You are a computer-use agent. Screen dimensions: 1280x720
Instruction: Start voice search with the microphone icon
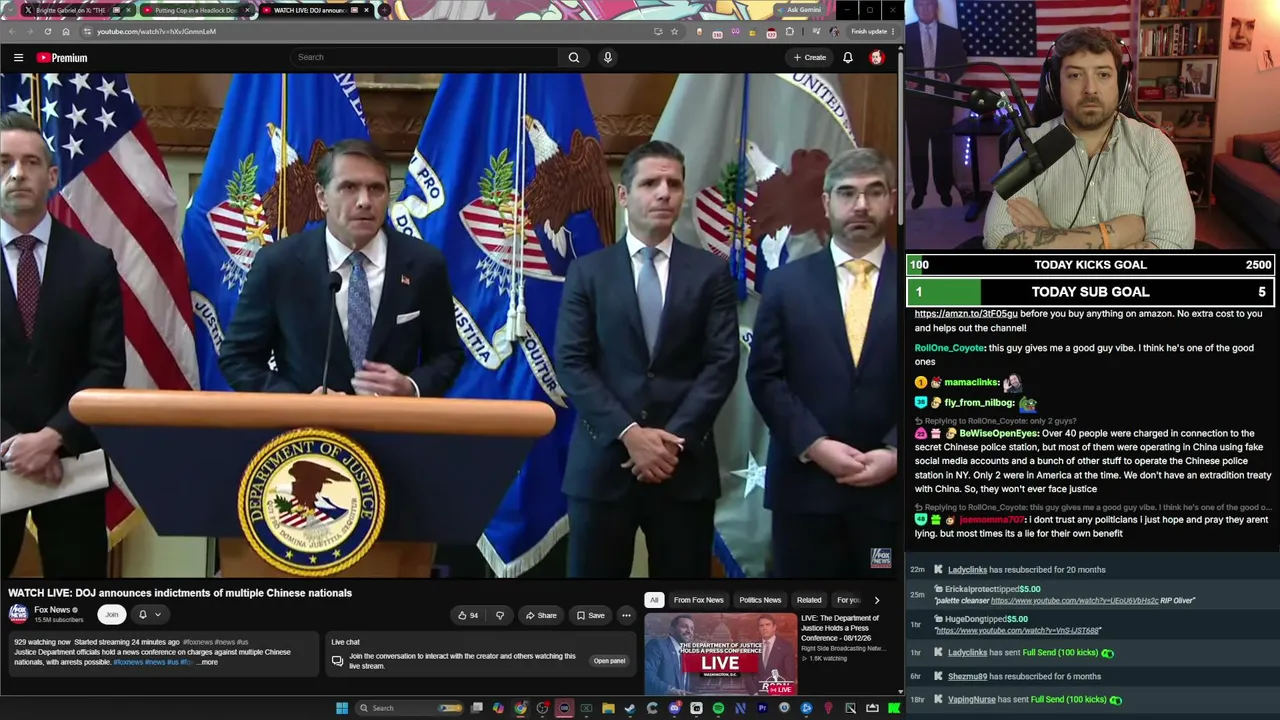coord(607,58)
